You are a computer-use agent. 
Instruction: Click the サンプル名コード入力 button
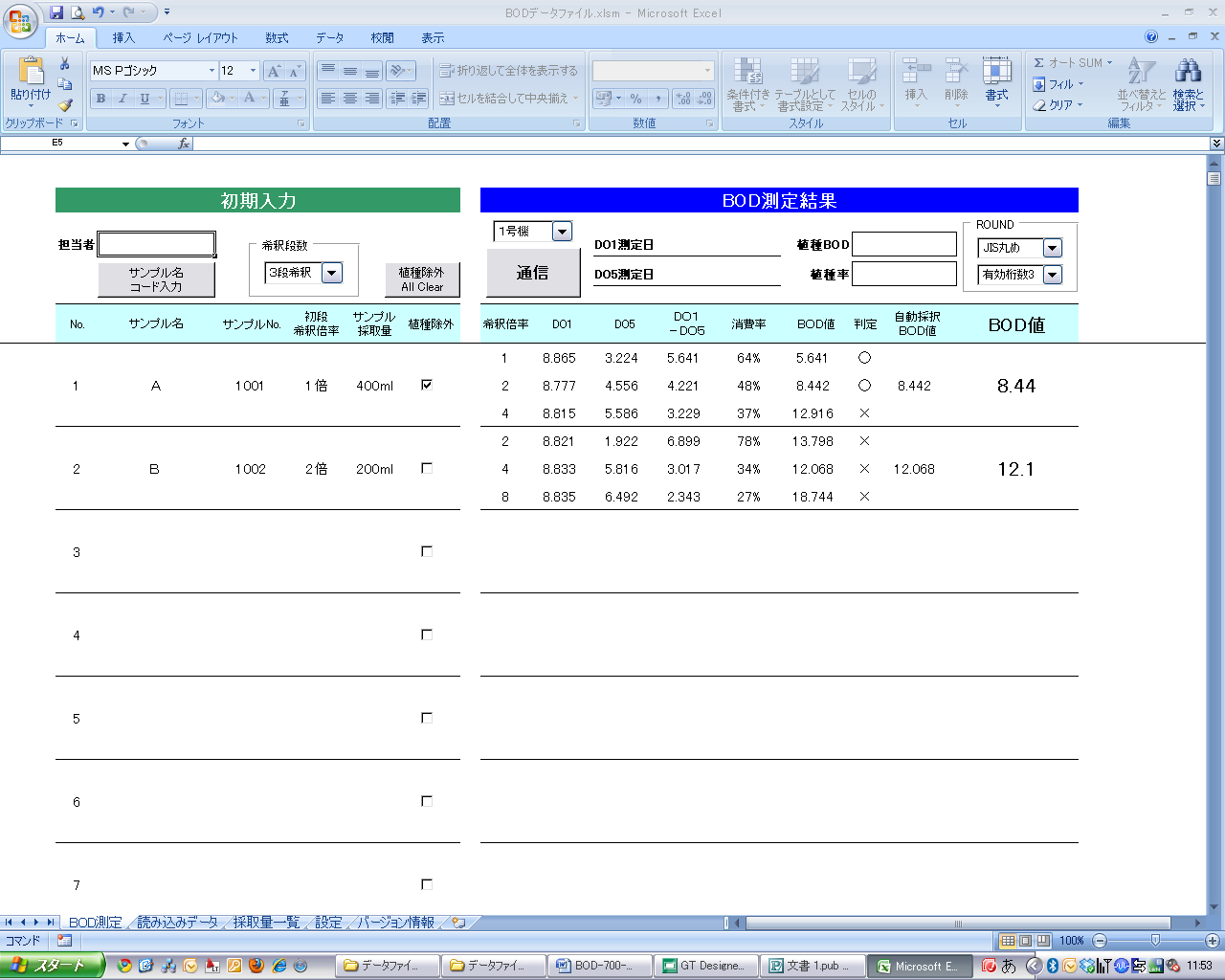pos(156,279)
